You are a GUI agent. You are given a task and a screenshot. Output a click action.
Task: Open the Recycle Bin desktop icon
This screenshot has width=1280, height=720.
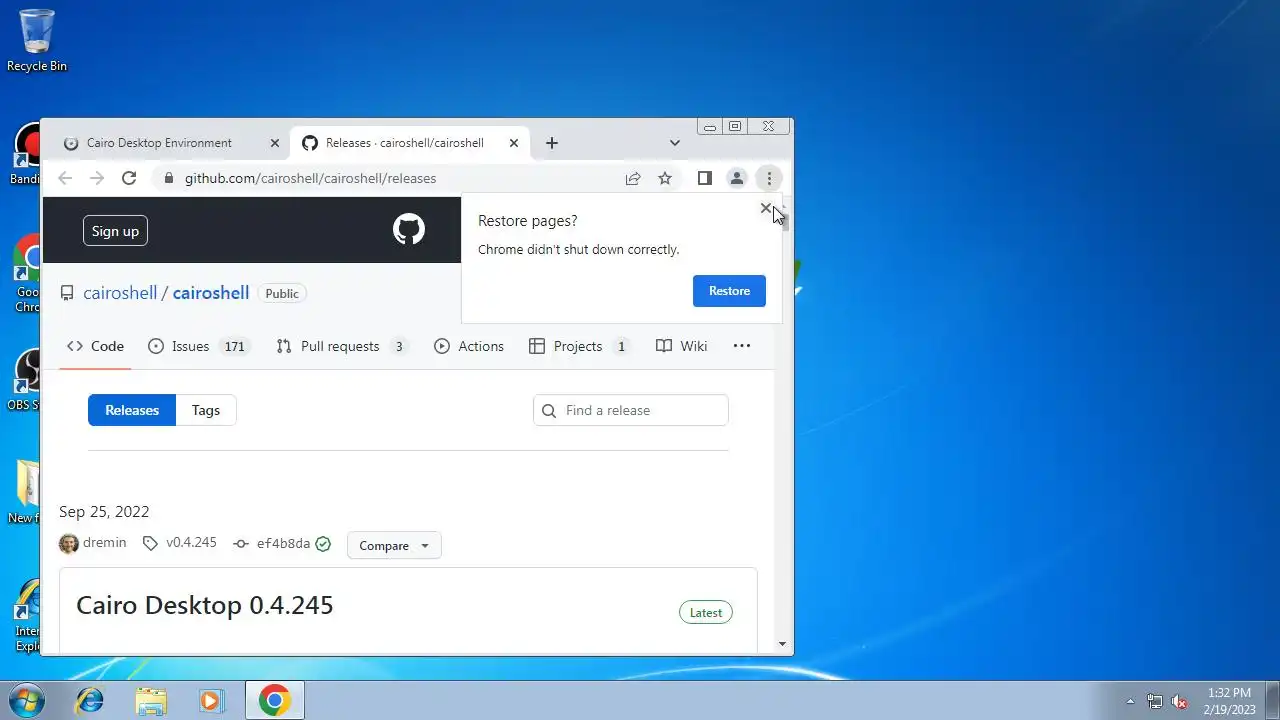pos(37,40)
